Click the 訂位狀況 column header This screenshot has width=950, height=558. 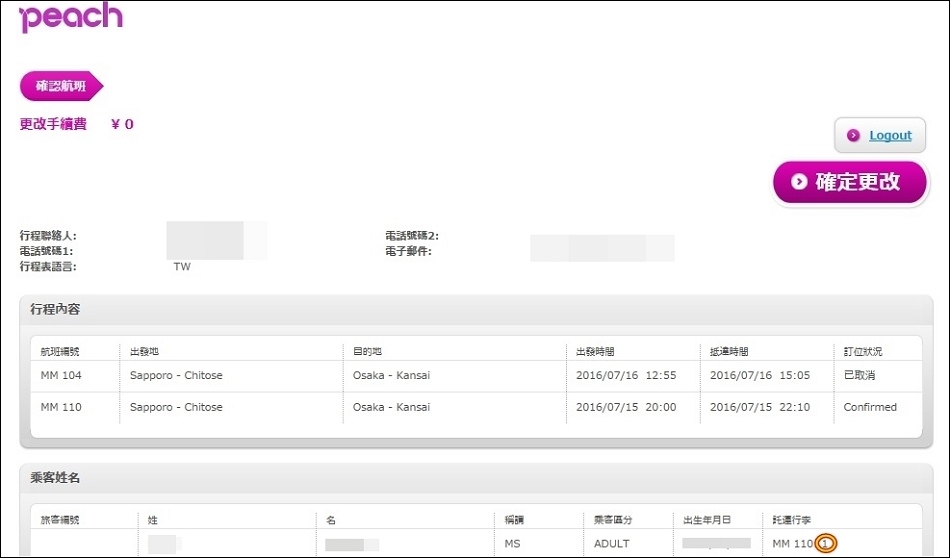coord(863,351)
